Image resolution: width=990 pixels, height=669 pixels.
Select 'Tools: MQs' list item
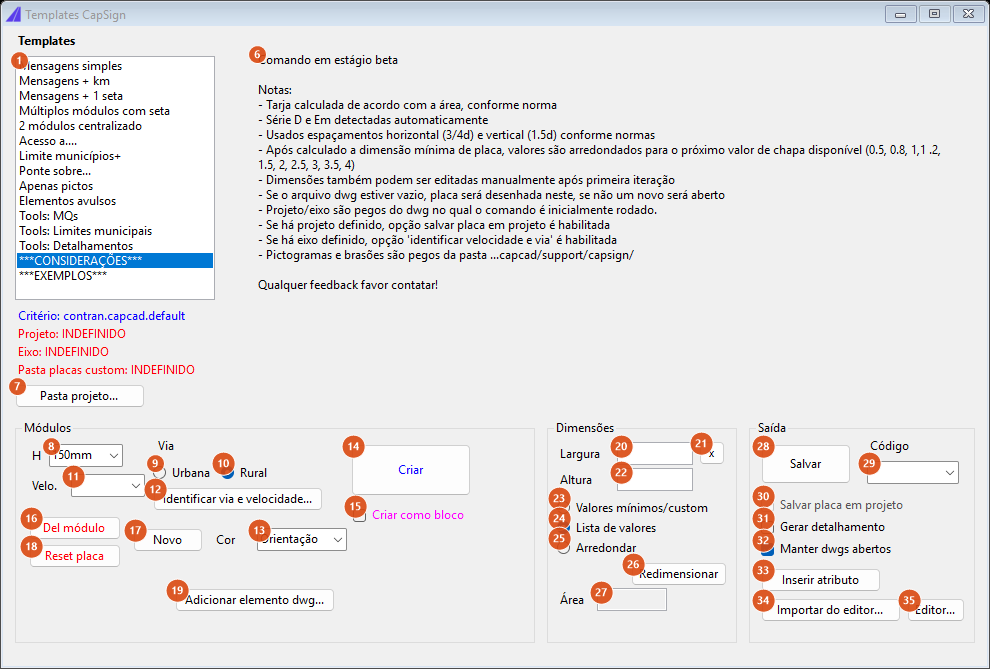[115, 216]
